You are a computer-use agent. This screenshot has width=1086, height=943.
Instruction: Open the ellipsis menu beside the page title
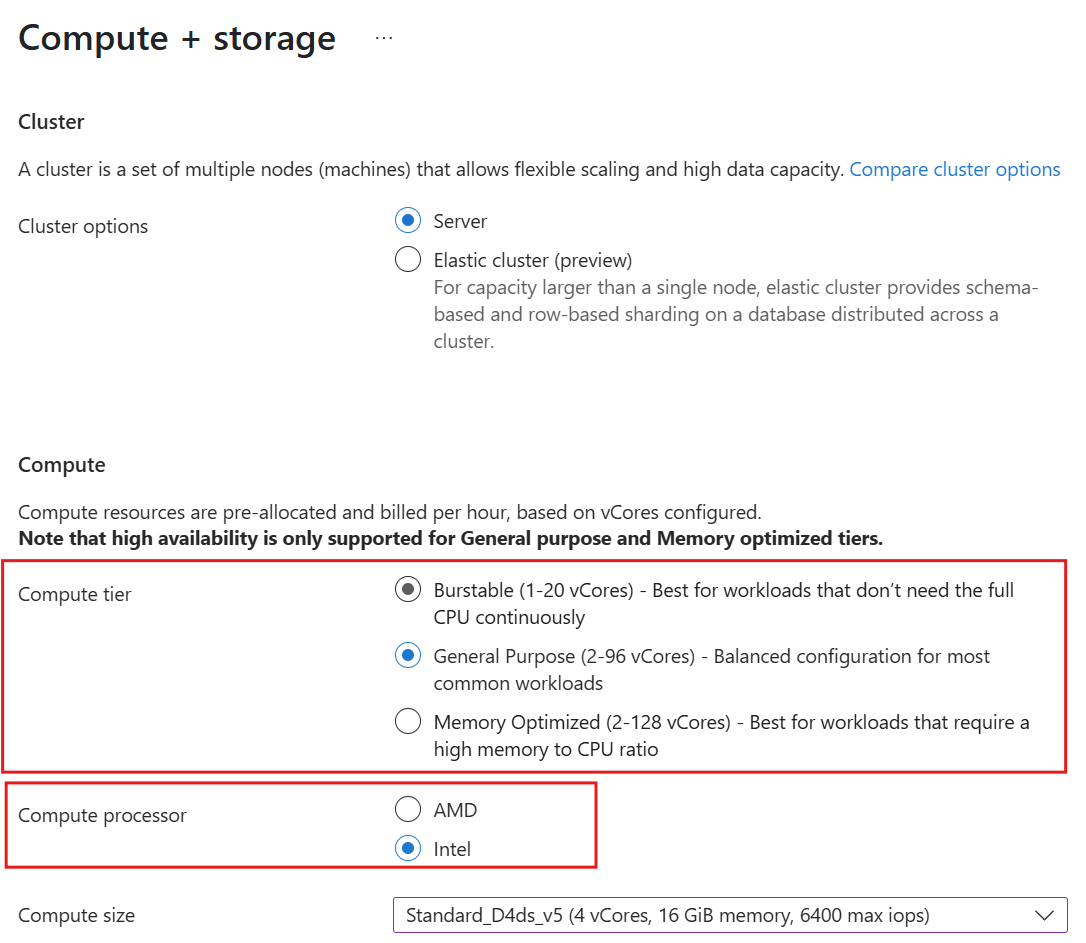[384, 38]
